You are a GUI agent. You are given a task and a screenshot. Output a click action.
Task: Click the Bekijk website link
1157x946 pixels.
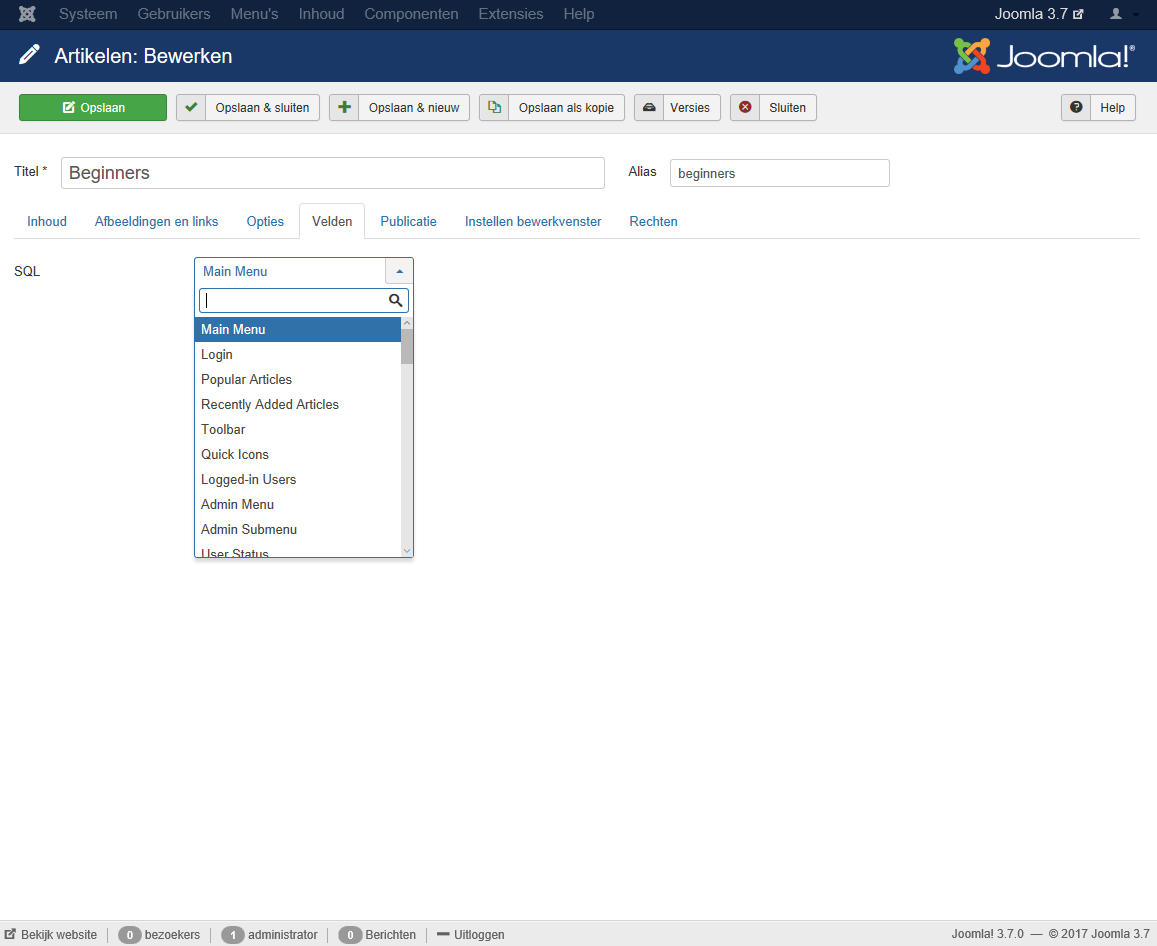(51, 935)
